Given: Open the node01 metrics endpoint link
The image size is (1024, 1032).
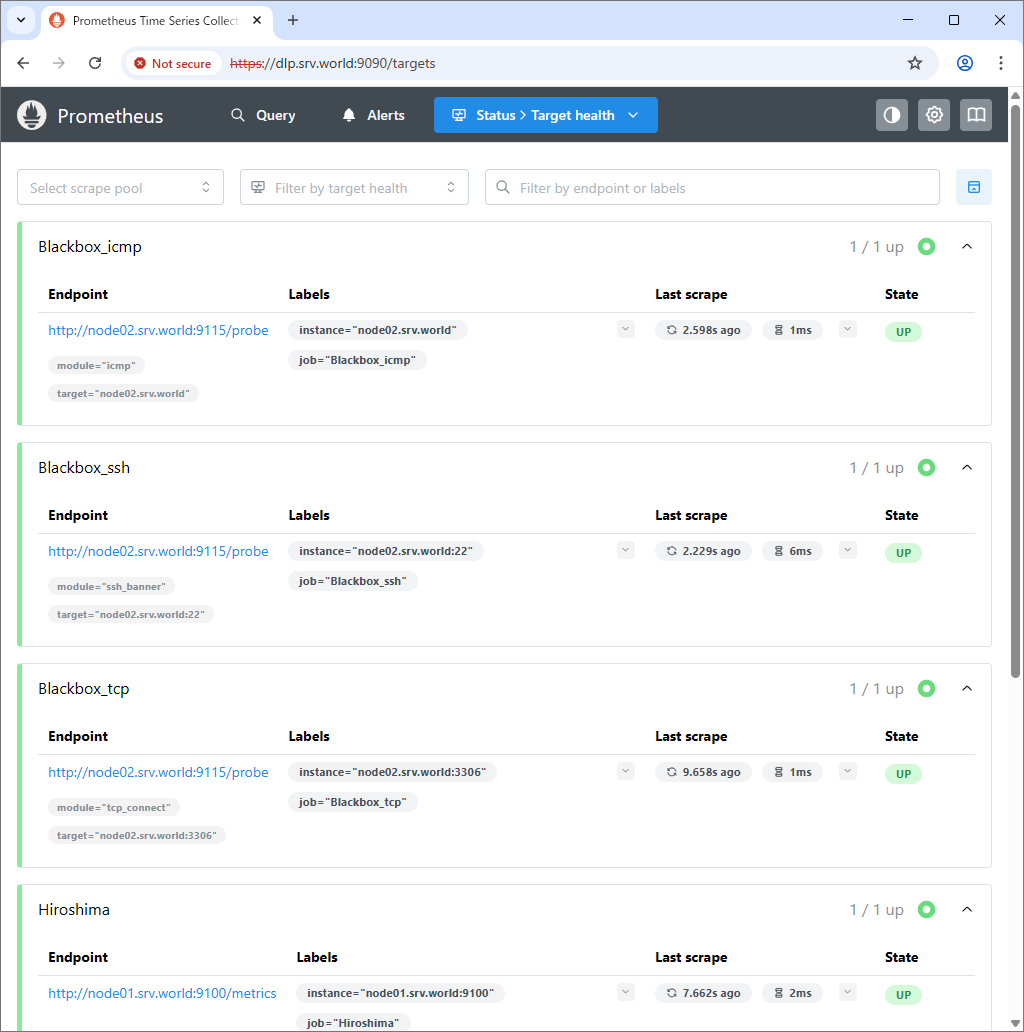Looking at the screenshot, I should click(x=162, y=994).
